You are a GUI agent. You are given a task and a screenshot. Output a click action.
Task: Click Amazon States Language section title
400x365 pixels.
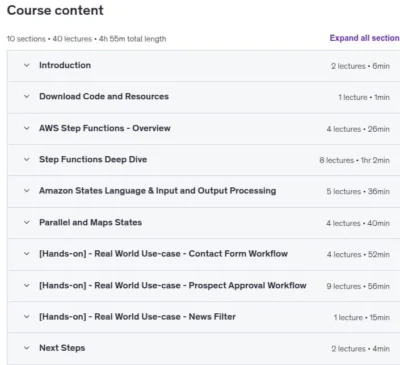pyautogui.click(x=158, y=191)
